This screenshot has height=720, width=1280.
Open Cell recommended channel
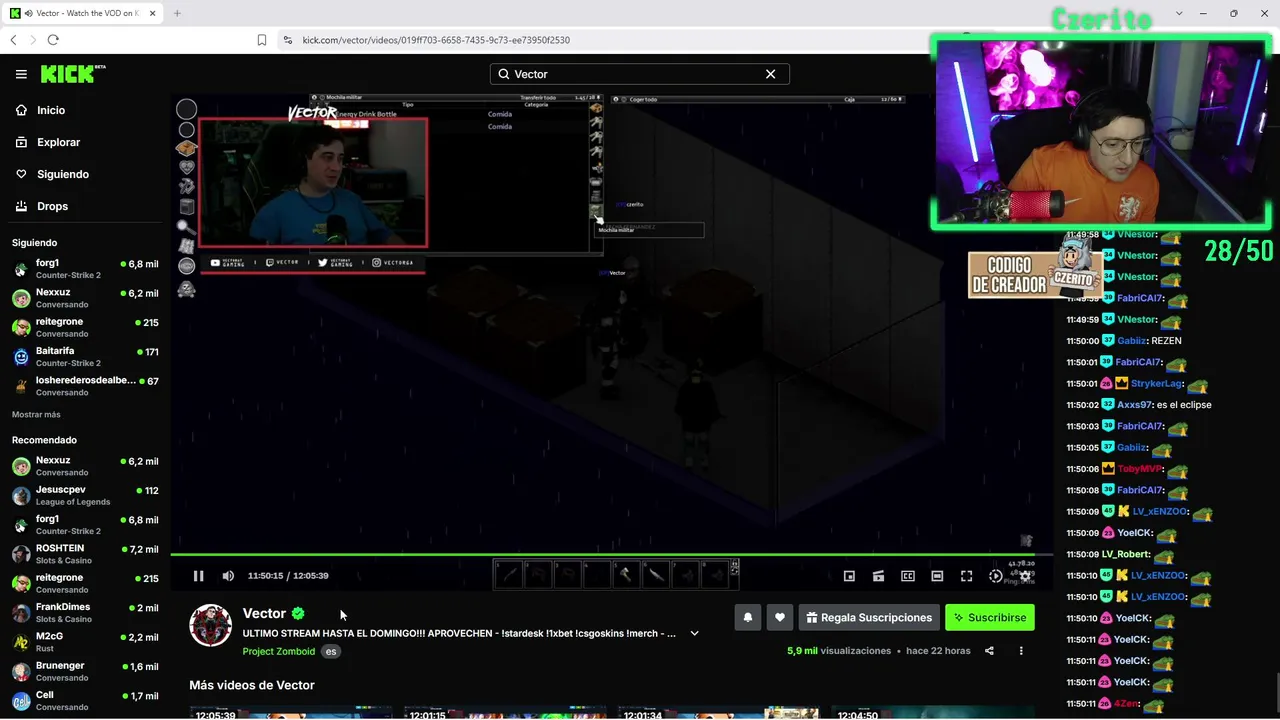tap(85, 700)
